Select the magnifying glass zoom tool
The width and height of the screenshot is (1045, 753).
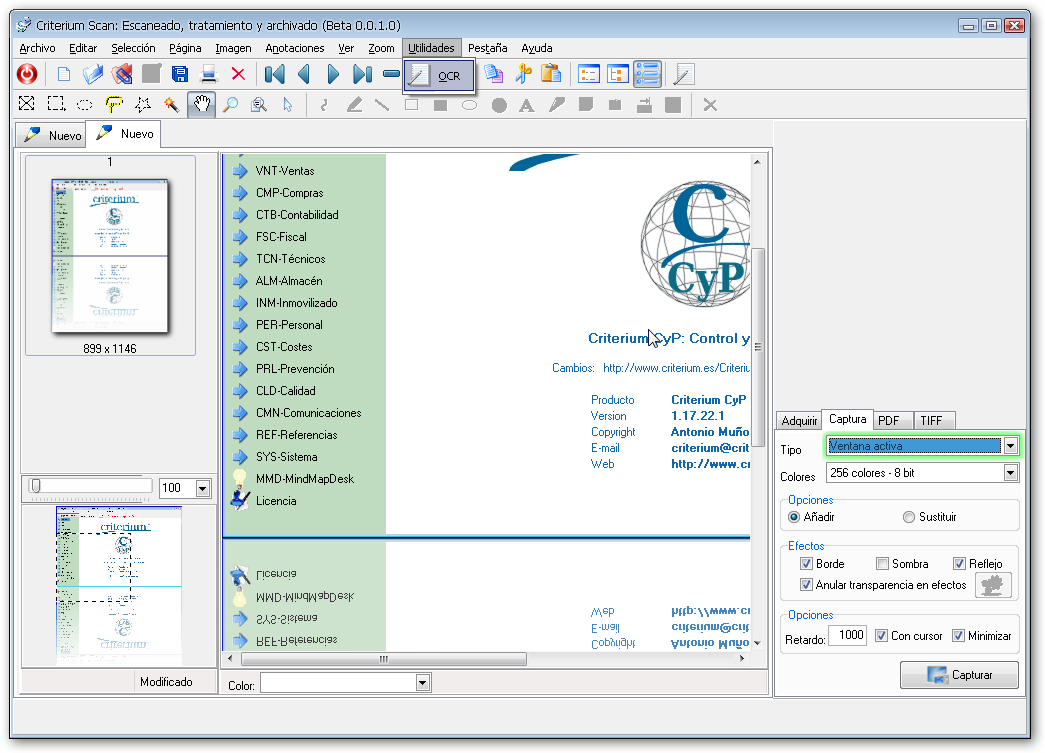231,105
